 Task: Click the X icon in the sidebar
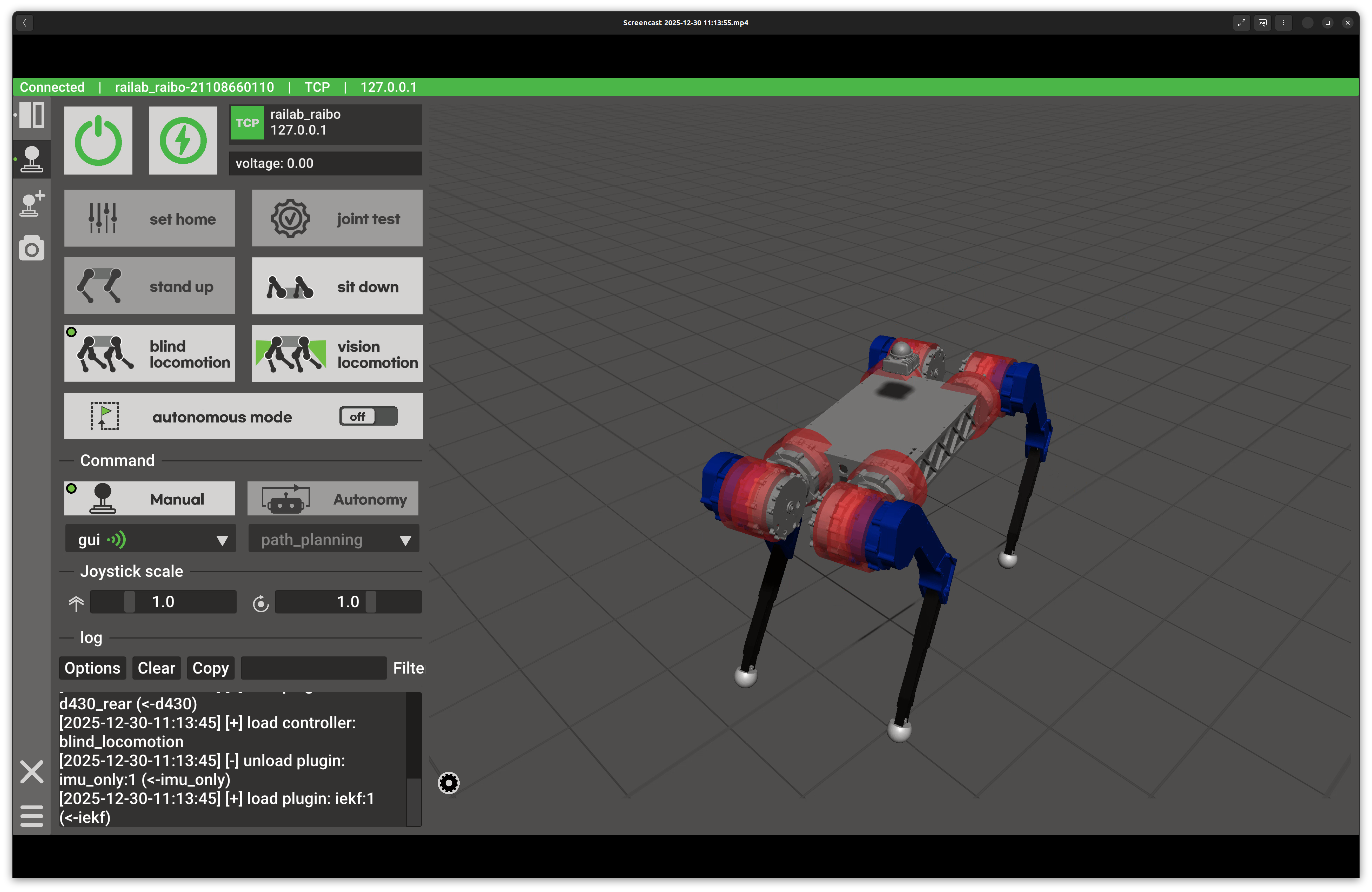(x=31, y=772)
